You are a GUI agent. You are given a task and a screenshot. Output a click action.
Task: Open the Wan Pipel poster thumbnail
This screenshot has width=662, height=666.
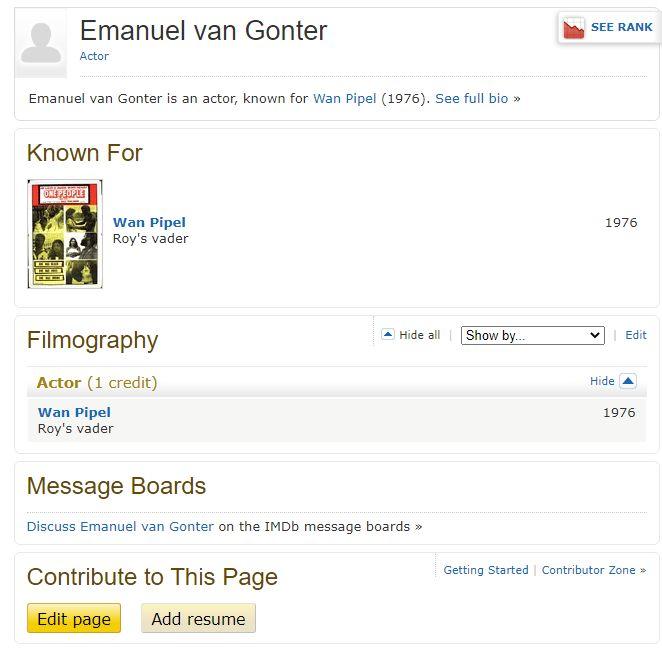[65, 234]
